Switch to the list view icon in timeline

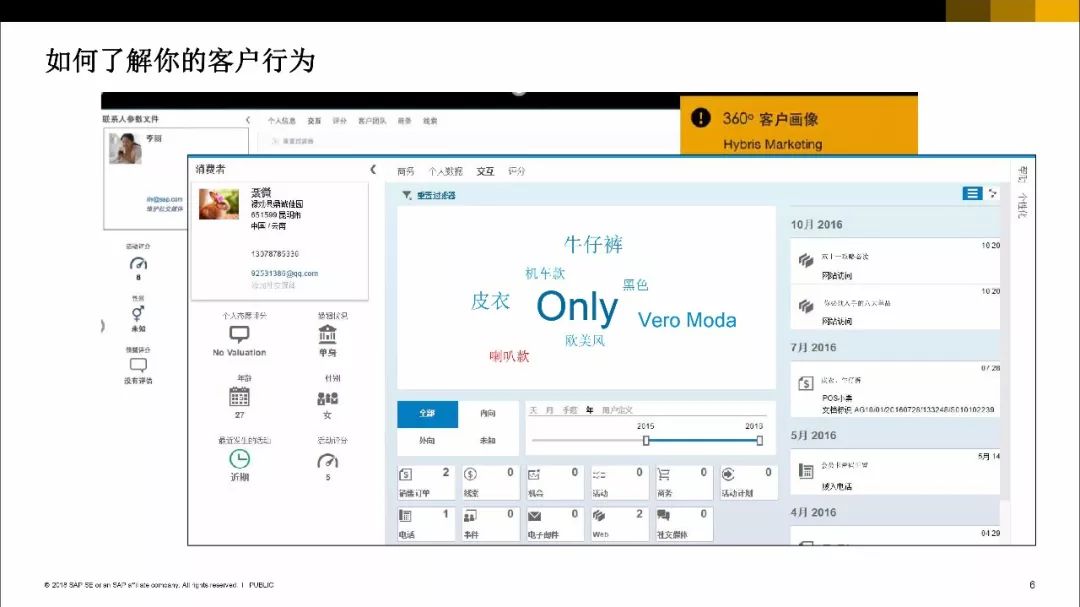(972, 194)
